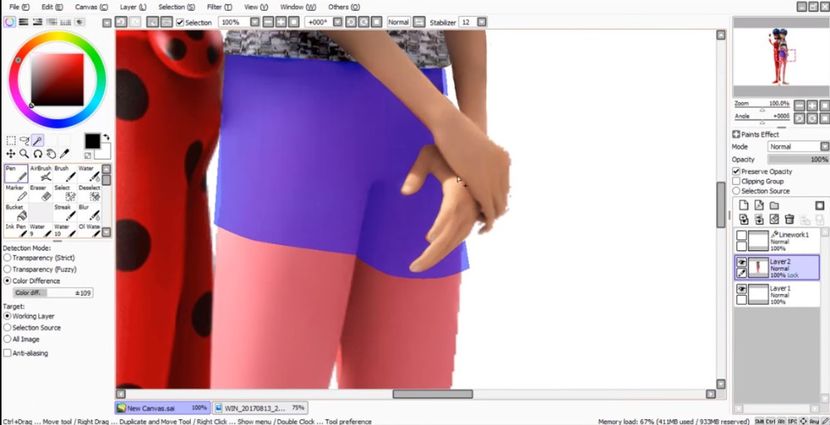Switch to the New Canvas.sai tab
The image size is (830, 425).
[163, 408]
